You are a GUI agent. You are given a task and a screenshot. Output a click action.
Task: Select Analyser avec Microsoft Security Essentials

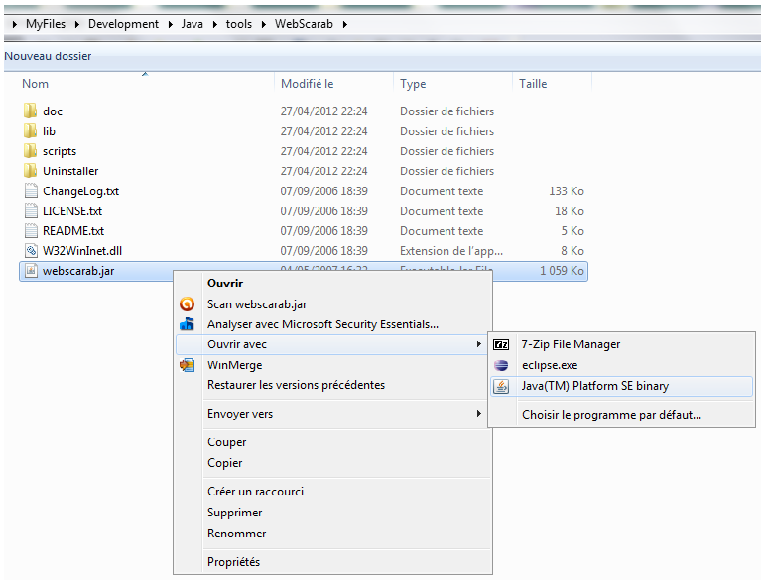click(333, 324)
